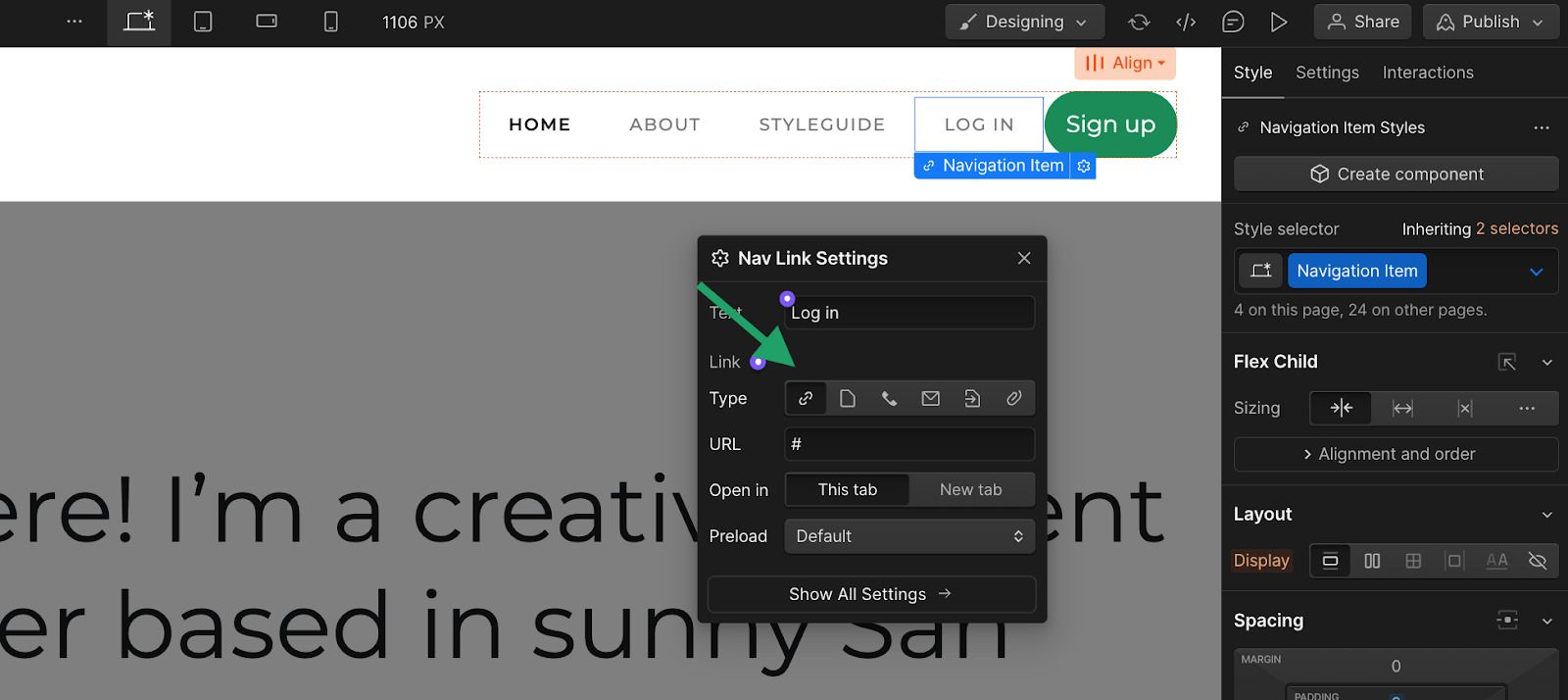Select the phone link type icon
Image resolution: width=1568 pixels, height=700 pixels.
pos(889,398)
